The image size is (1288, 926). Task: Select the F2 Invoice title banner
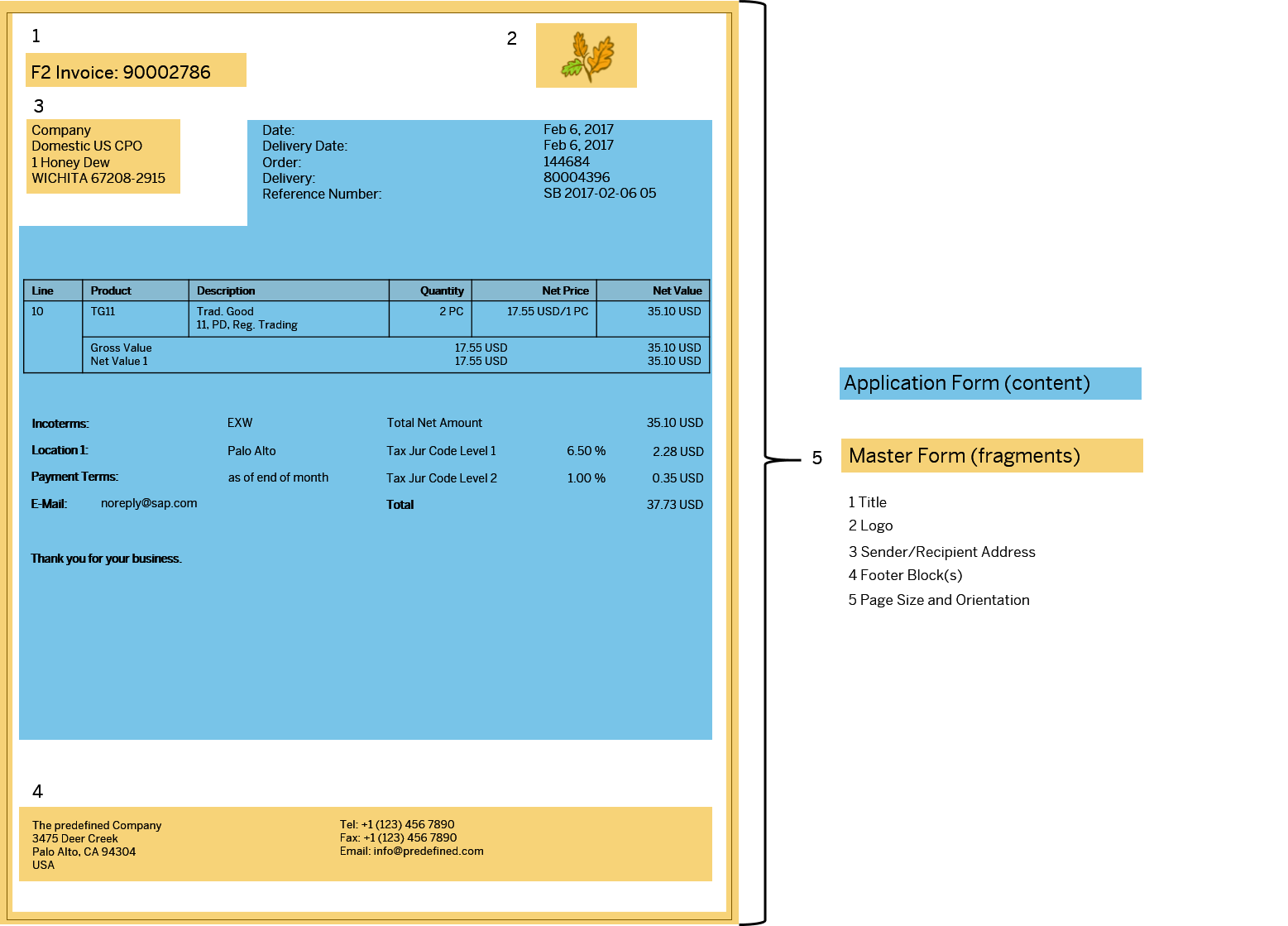coord(135,71)
